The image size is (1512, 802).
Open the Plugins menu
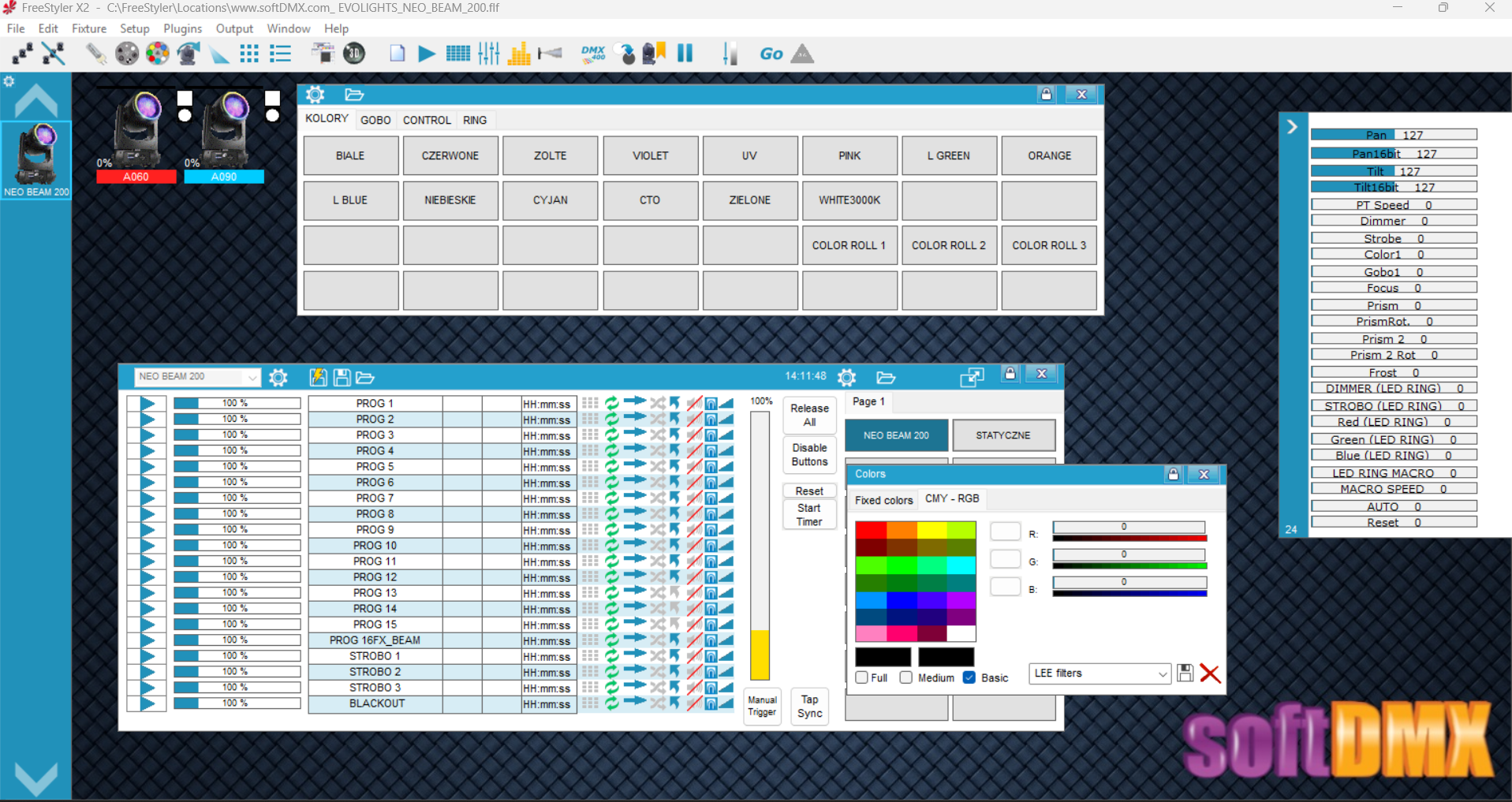[x=182, y=28]
